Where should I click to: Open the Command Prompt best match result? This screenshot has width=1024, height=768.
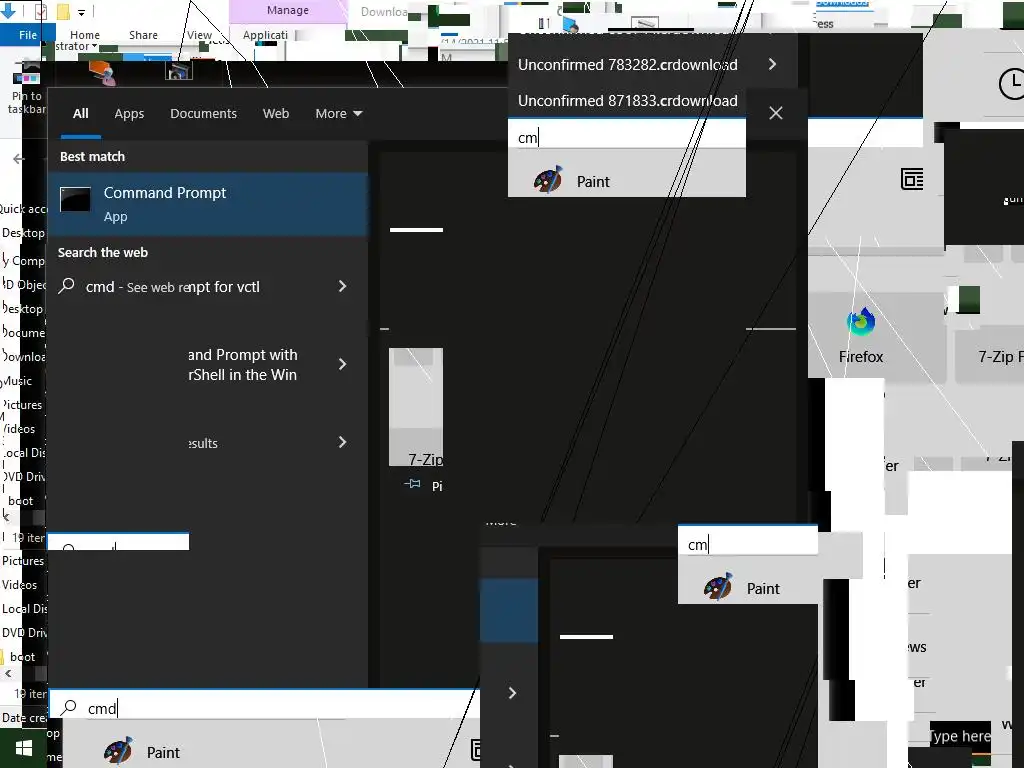coord(208,204)
